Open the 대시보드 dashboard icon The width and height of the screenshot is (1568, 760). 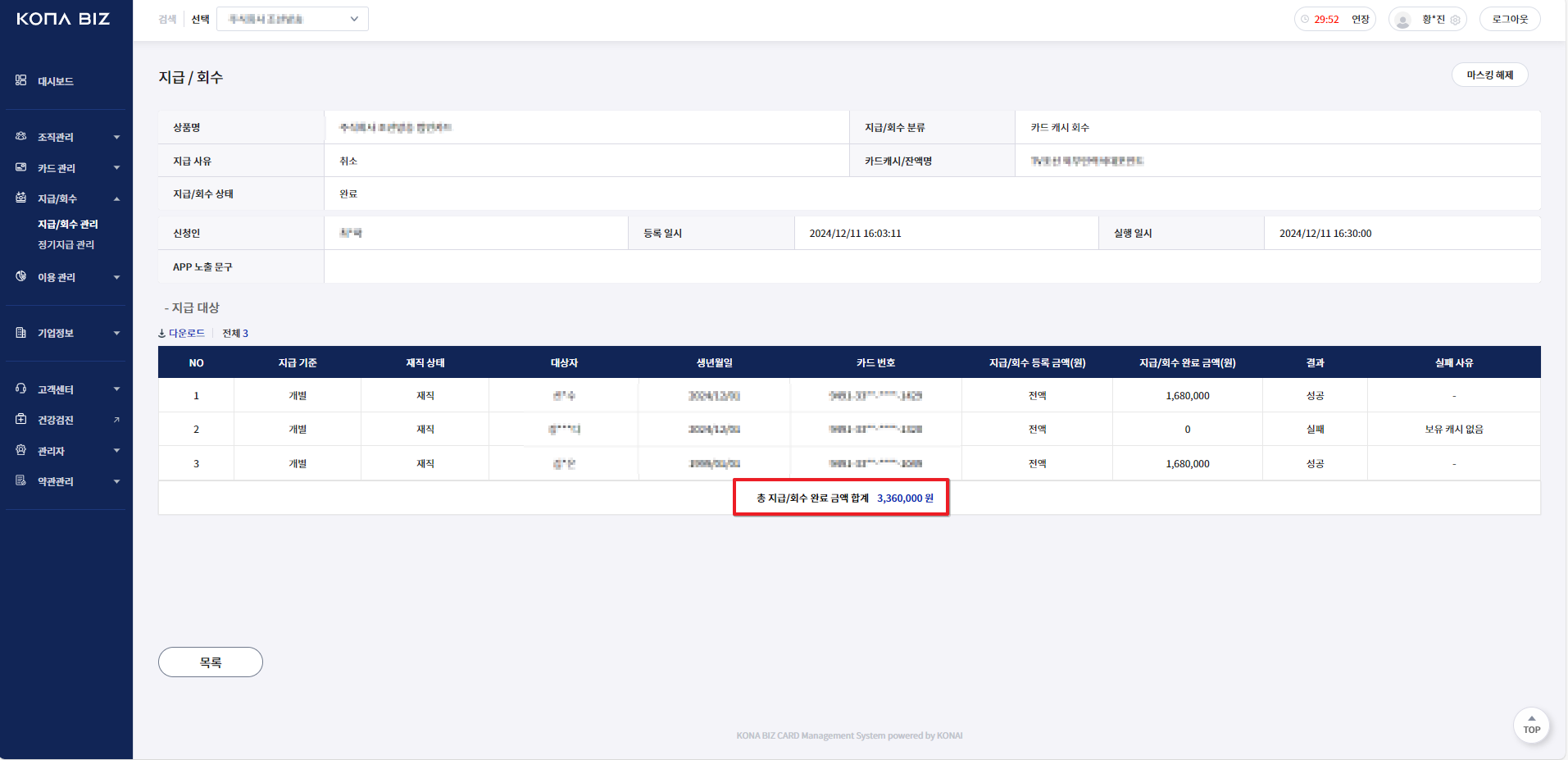coord(21,80)
